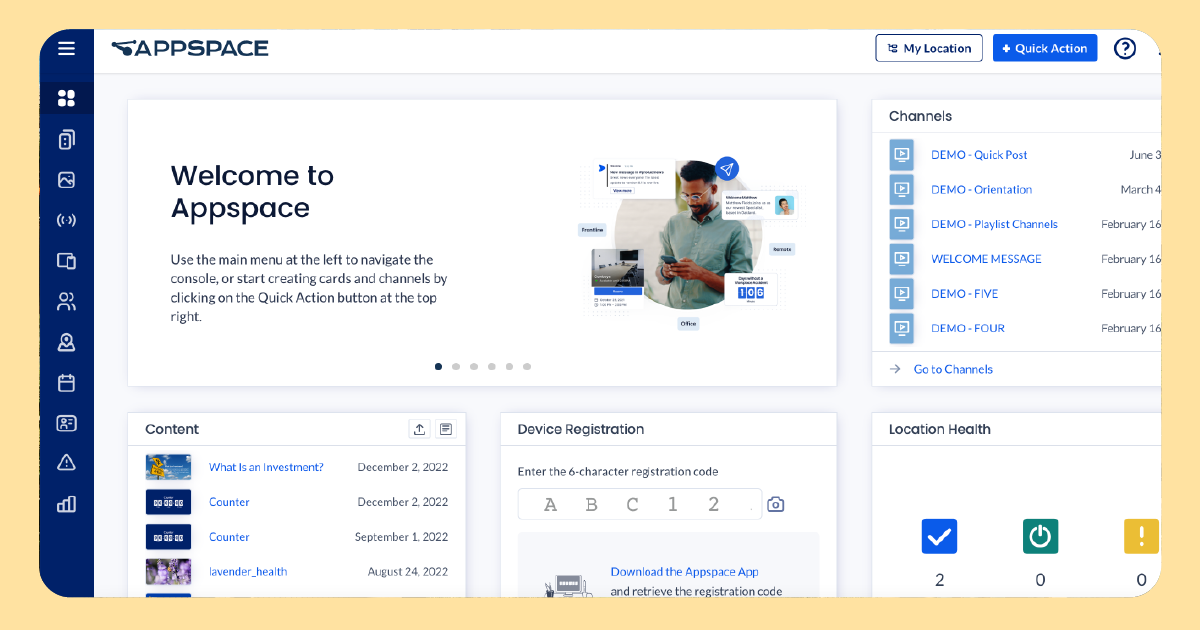The height and width of the screenshot is (630, 1200).
Task: Open the DEMO - FIVE channel
Action: (964, 294)
